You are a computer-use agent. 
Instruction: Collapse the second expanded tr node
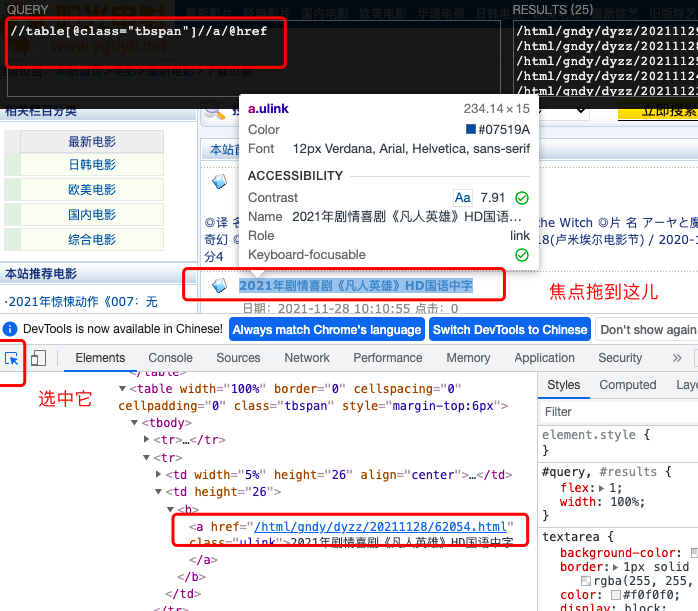(146, 457)
